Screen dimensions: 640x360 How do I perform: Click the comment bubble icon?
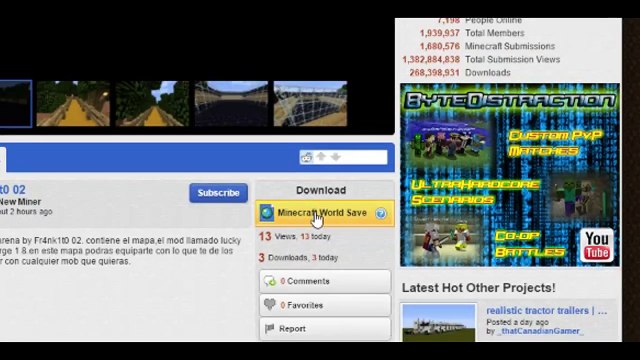coord(270,281)
